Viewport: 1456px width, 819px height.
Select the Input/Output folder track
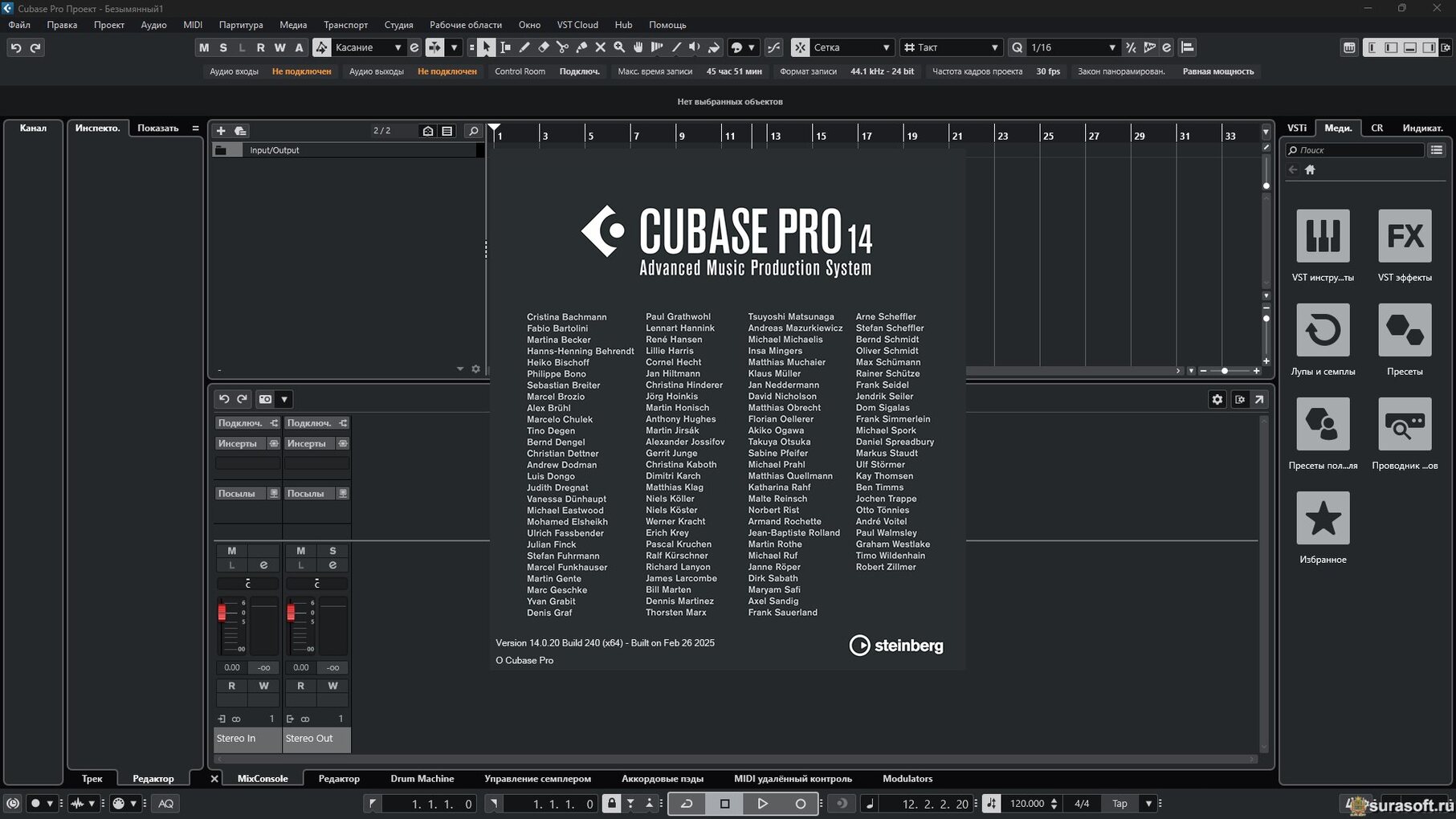coord(348,150)
